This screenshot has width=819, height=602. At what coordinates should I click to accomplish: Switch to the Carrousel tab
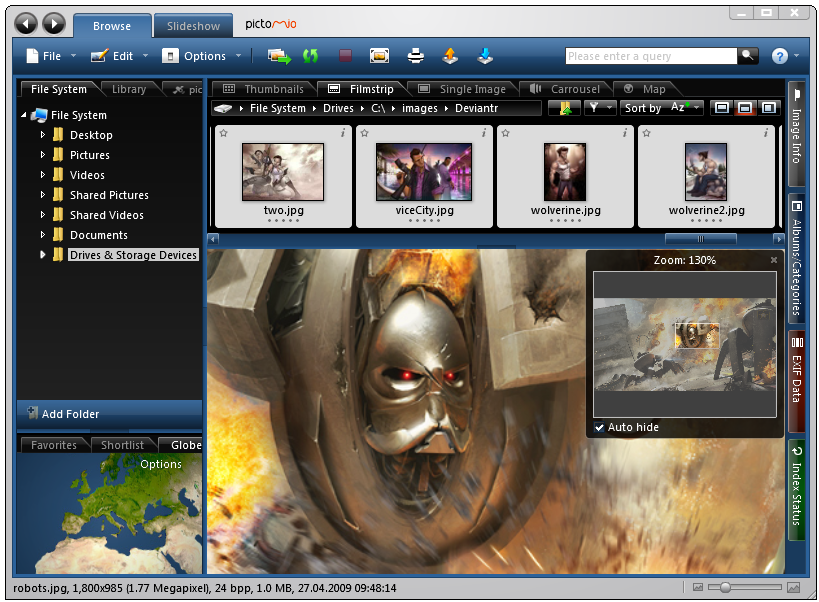point(564,89)
